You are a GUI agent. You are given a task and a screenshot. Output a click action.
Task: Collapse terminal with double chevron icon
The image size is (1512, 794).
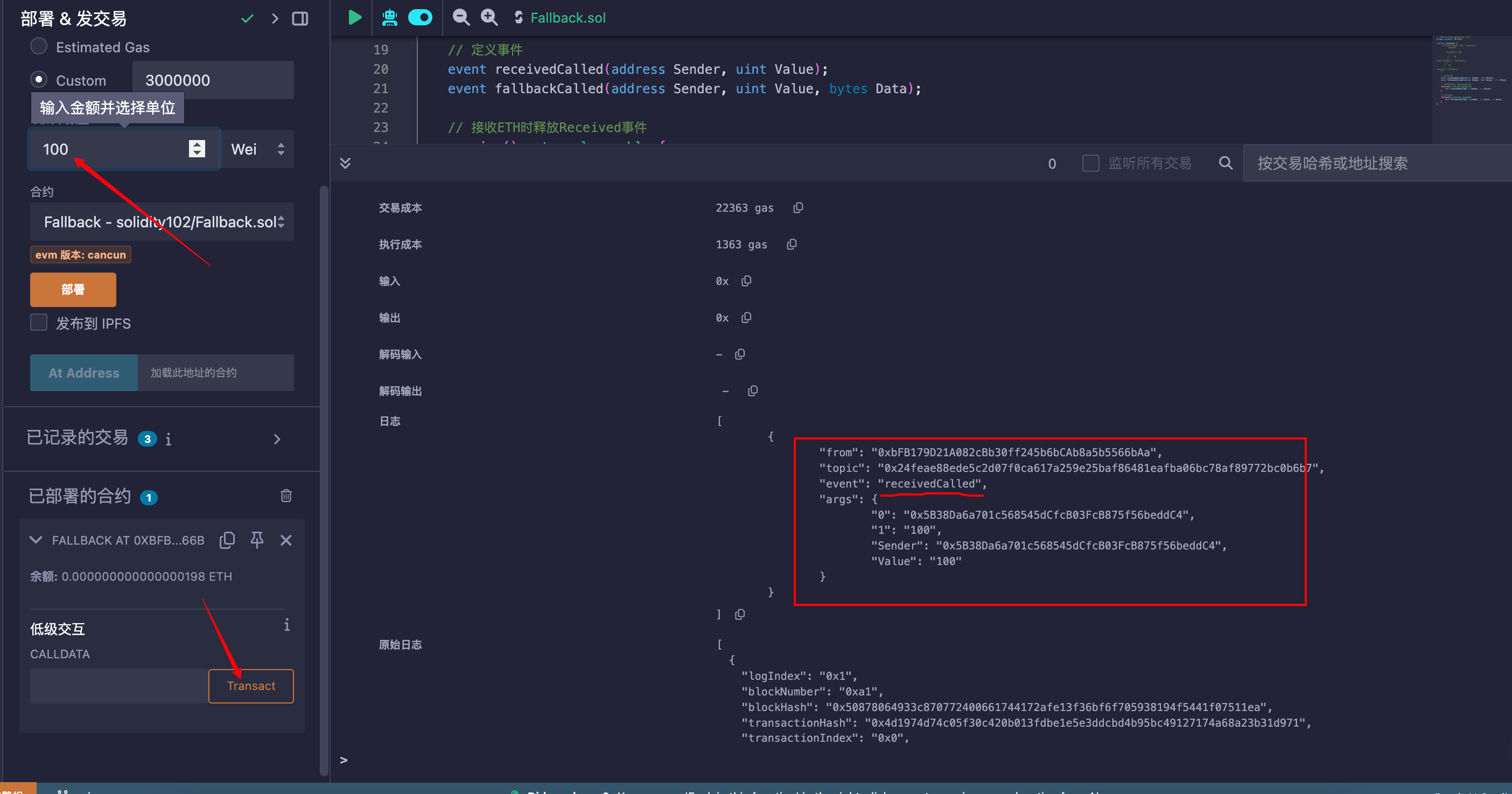(345, 163)
